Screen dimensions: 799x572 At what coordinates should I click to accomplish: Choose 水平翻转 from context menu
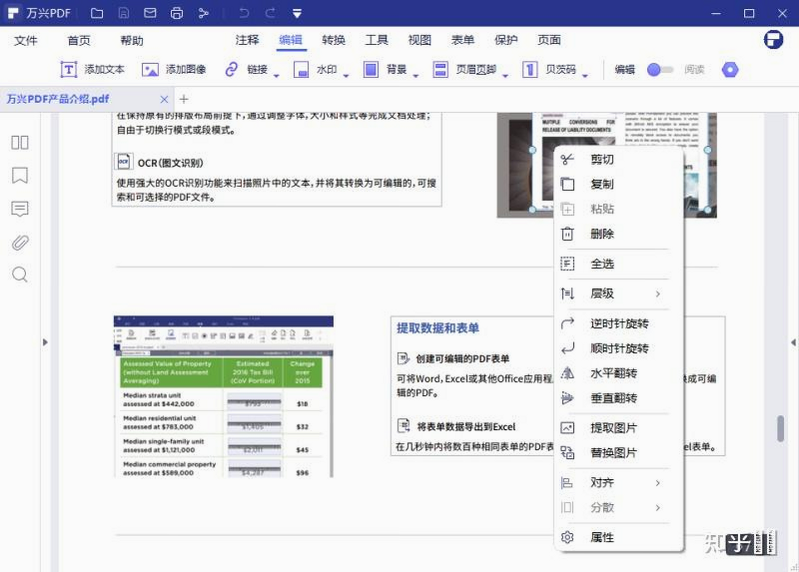pyautogui.click(x=619, y=373)
